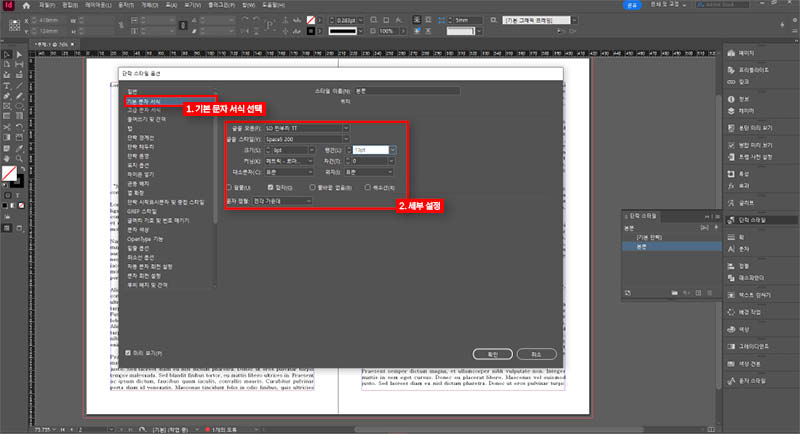Screen dimensions: 800x434
Task: Select GREP Style in category list
Action: click(142, 211)
